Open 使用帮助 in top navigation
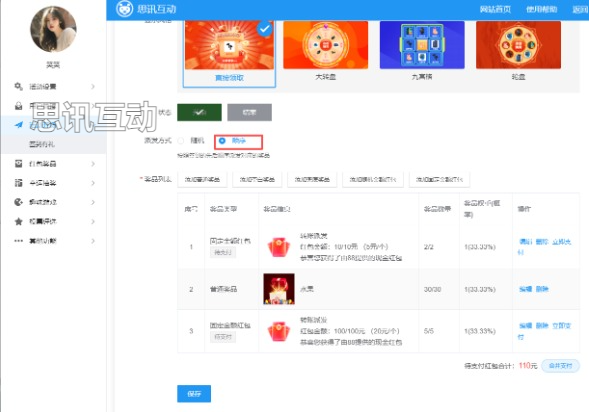 click(541, 9)
